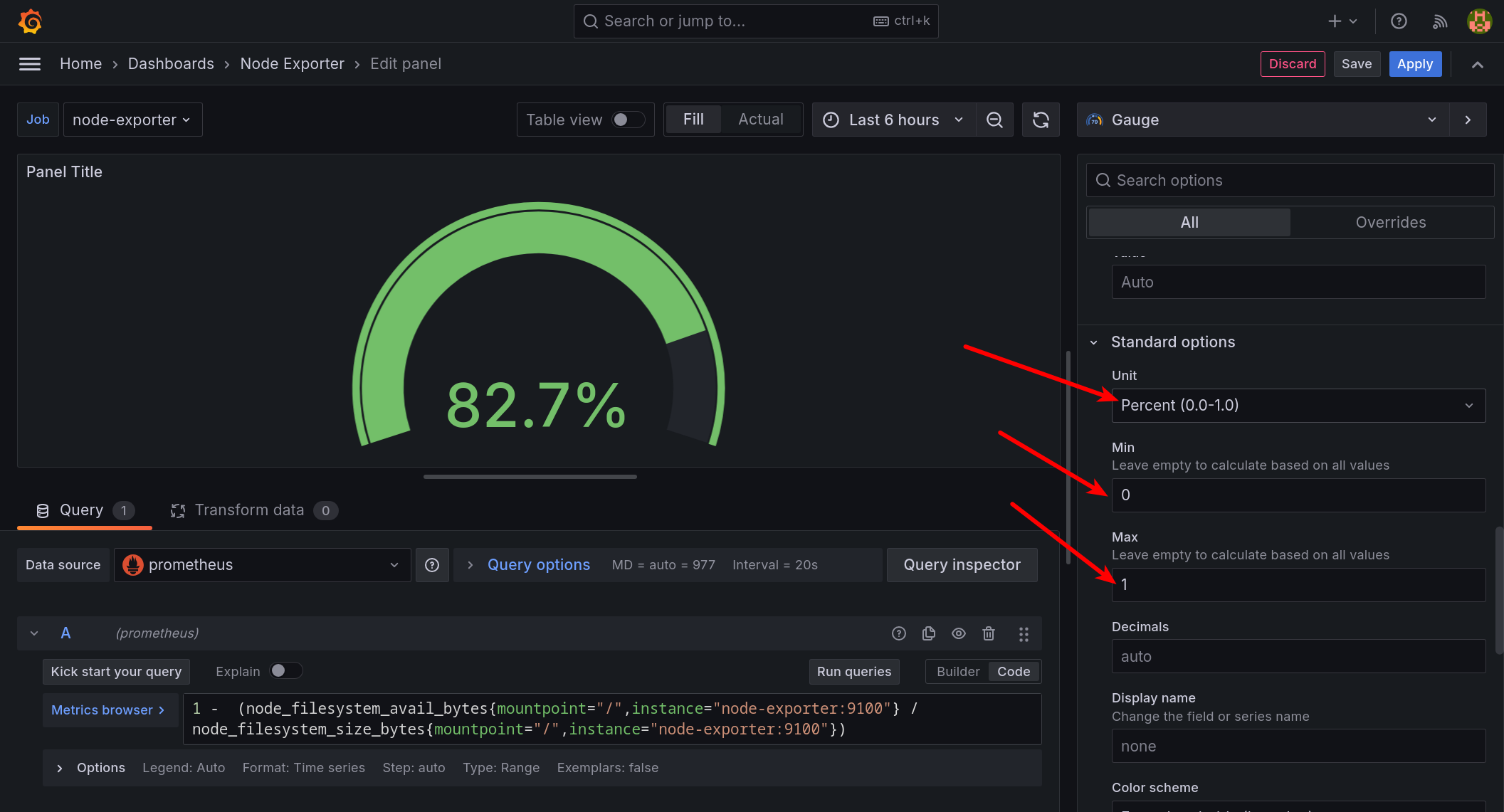This screenshot has width=1504, height=812.
Task: Click the Prometheus flame data source icon
Action: click(133, 565)
